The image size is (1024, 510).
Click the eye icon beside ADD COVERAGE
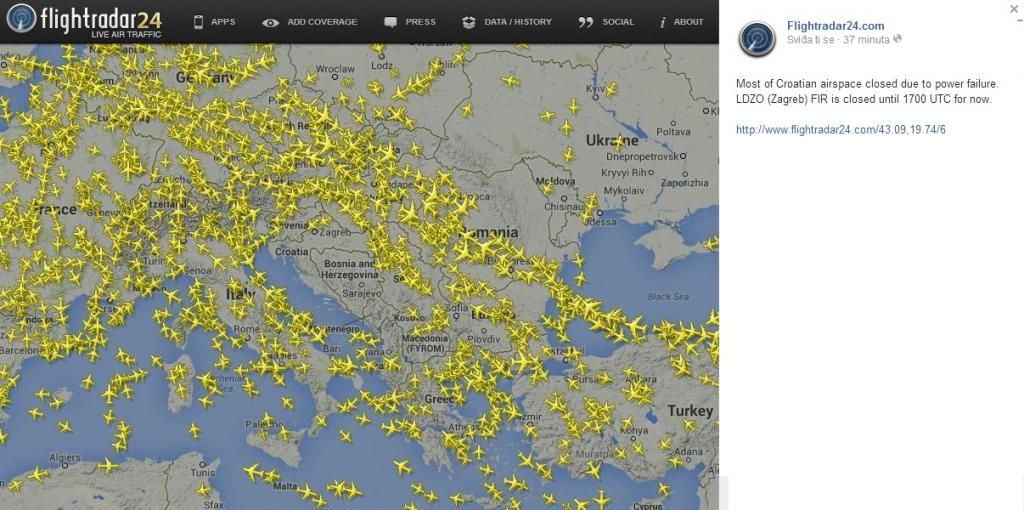[270, 22]
